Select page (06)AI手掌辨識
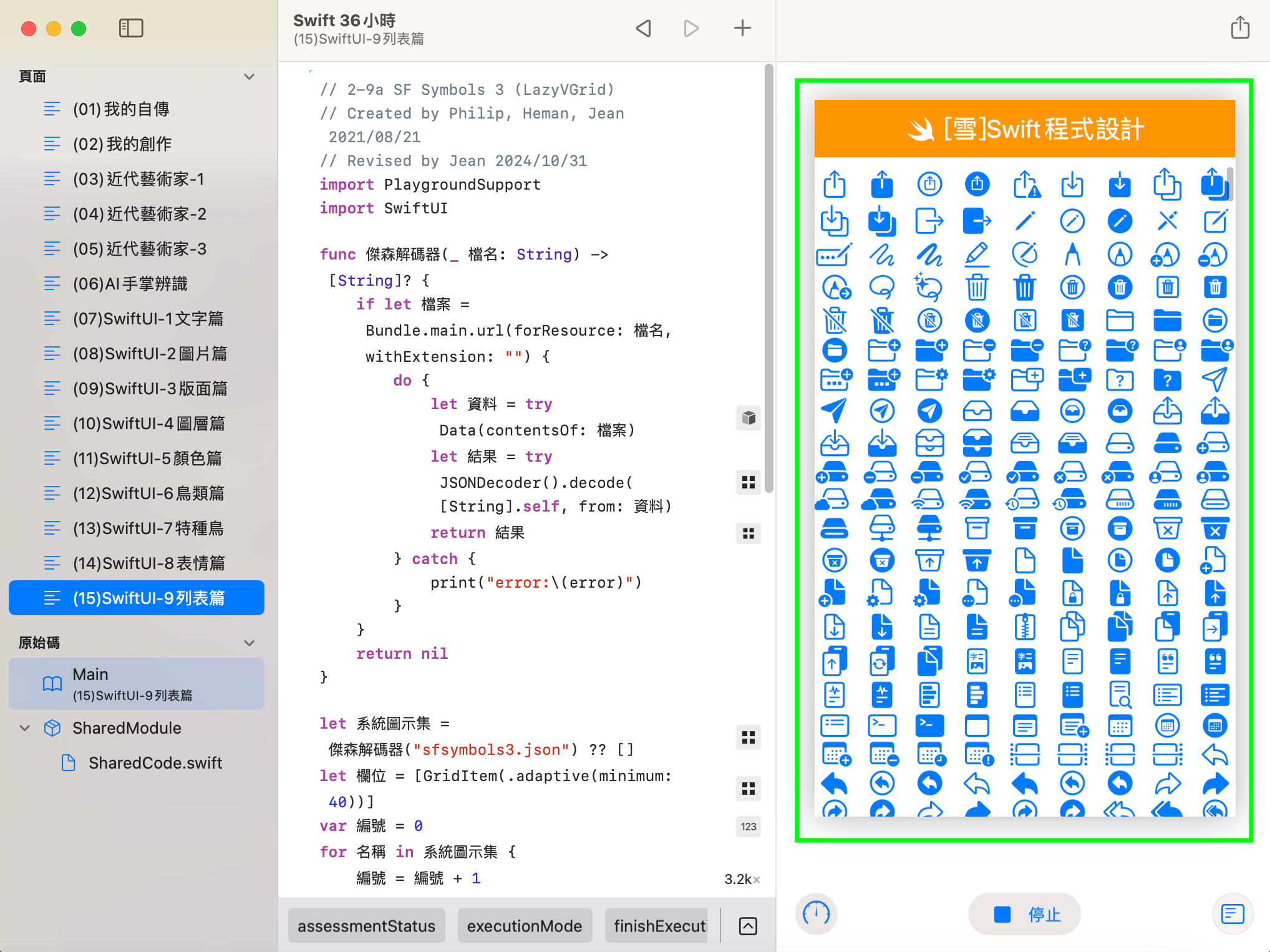This screenshot has width=1270, height=952. pyautogui.click(x=130, y=284)
